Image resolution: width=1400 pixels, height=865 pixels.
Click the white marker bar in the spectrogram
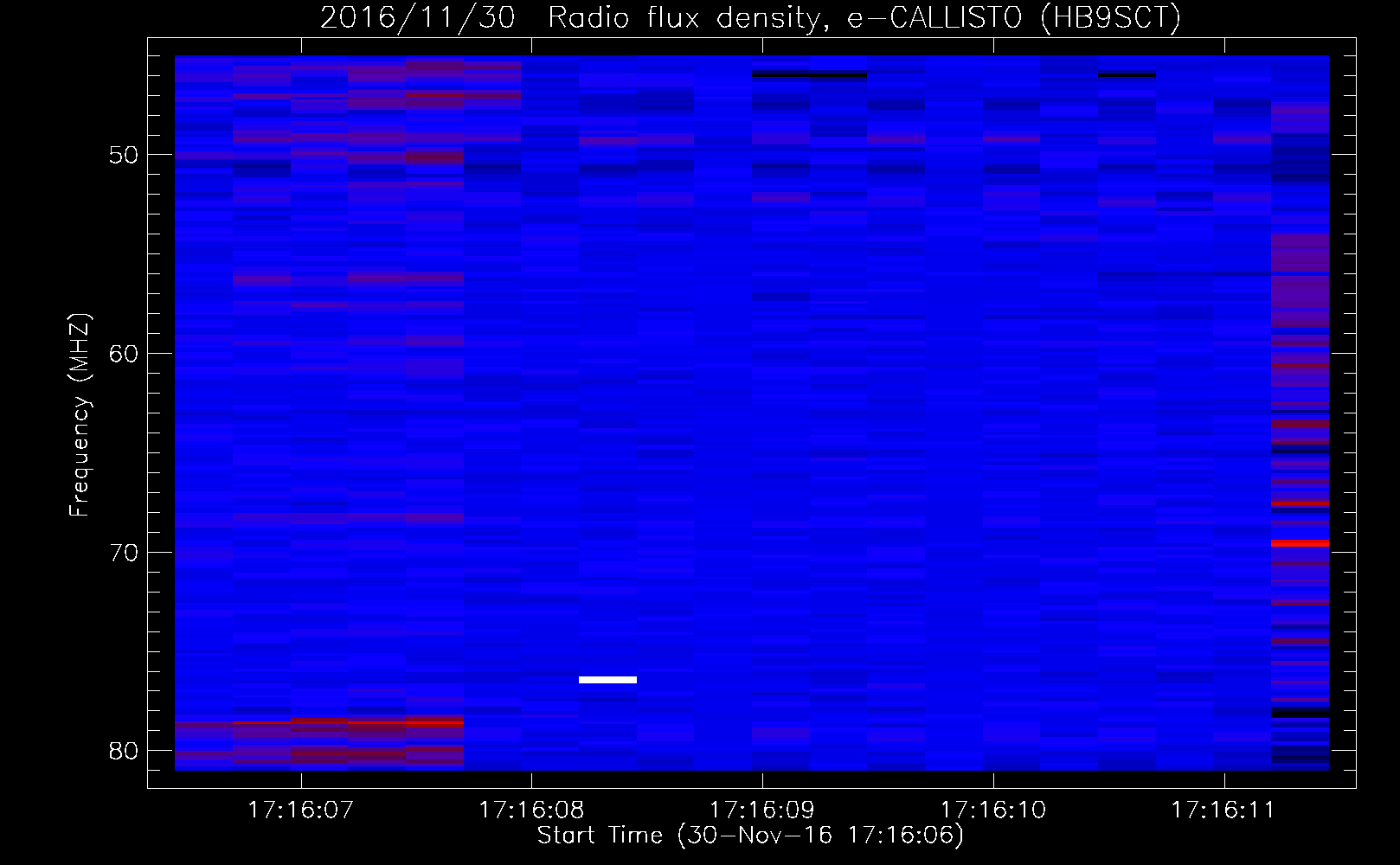(607, 680)
